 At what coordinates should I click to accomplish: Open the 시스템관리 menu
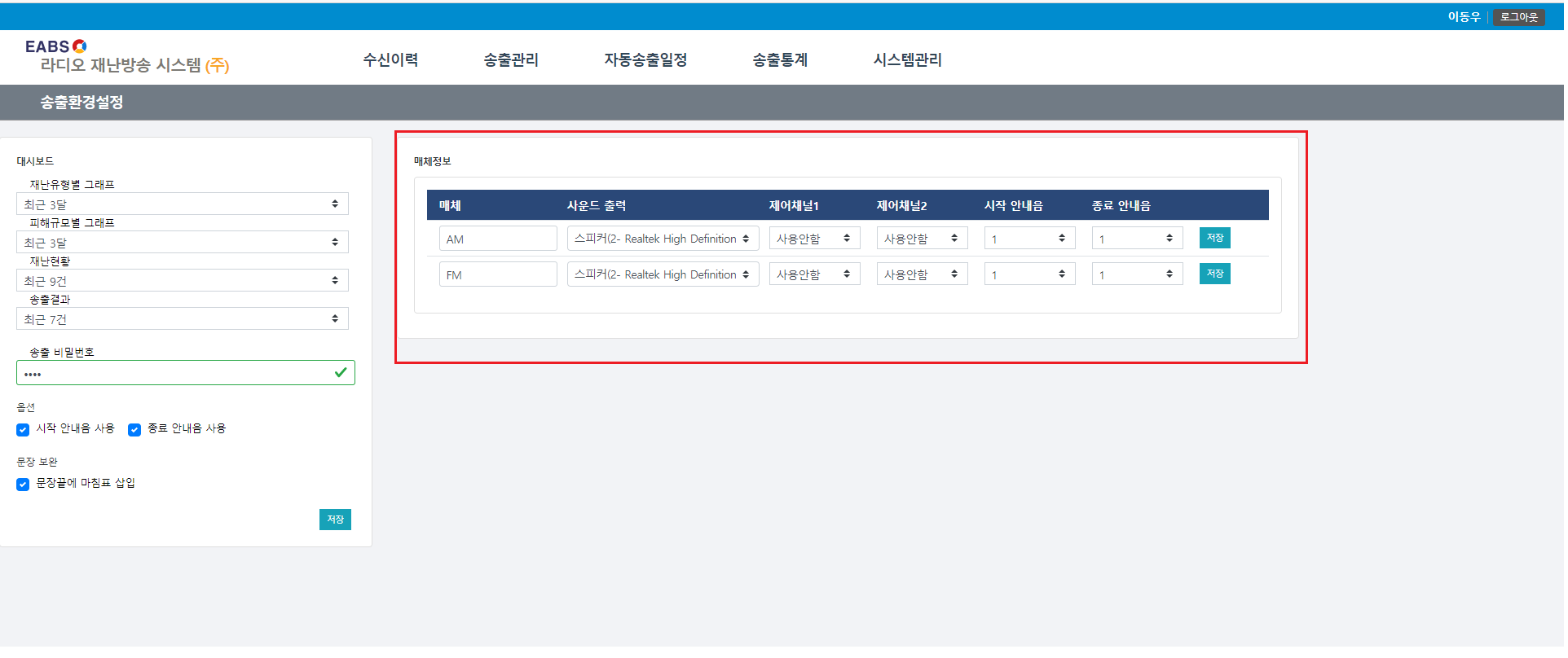[907, 59]
